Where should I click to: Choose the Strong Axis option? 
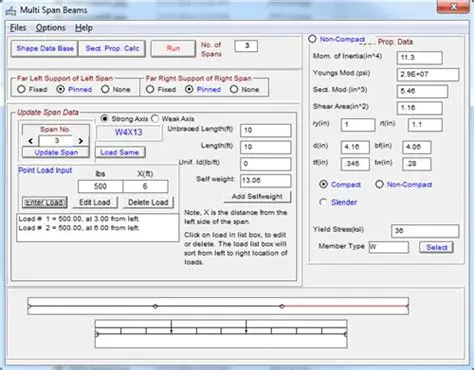pos(124,119)
